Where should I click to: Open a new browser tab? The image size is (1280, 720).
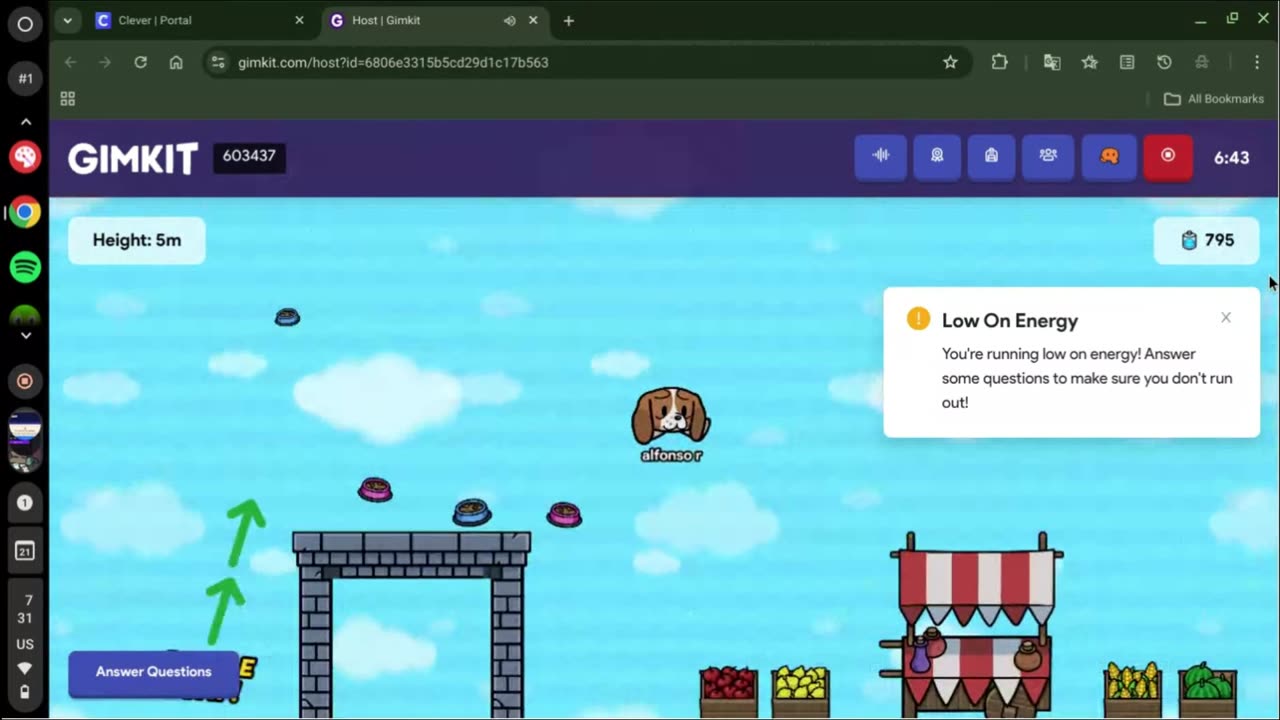[568, 20]
